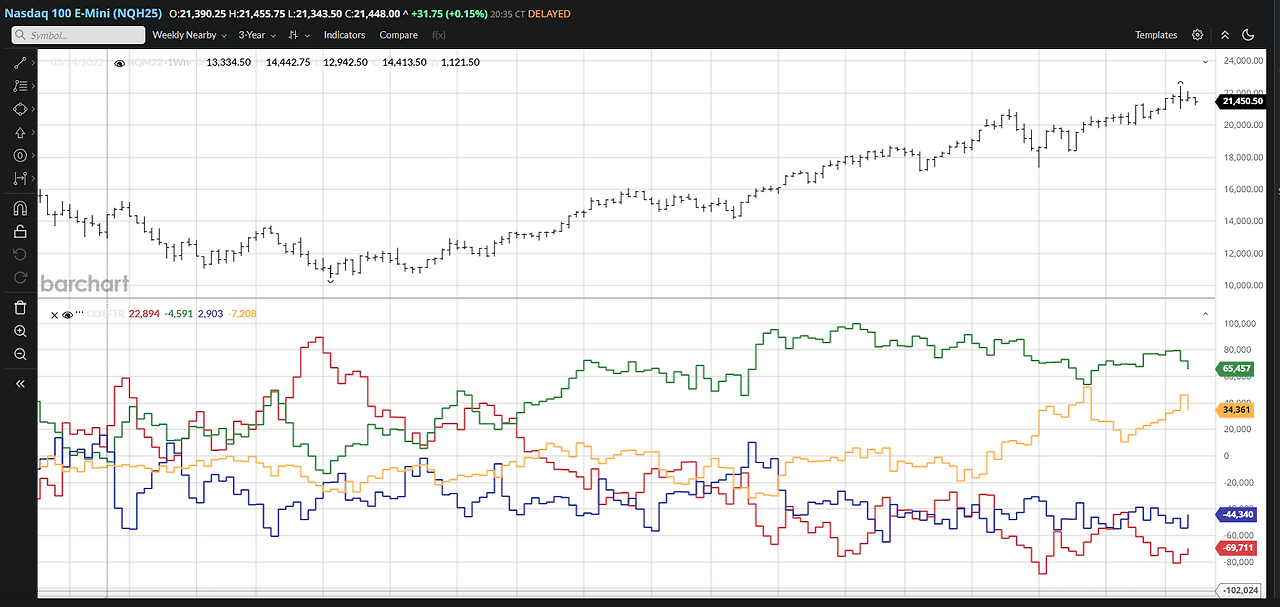Image resolution: width=1280 pixels, height=607 pixels.
Task: Open Weekly Nearby frequency dropdown
Action: [x=189, y=35]
